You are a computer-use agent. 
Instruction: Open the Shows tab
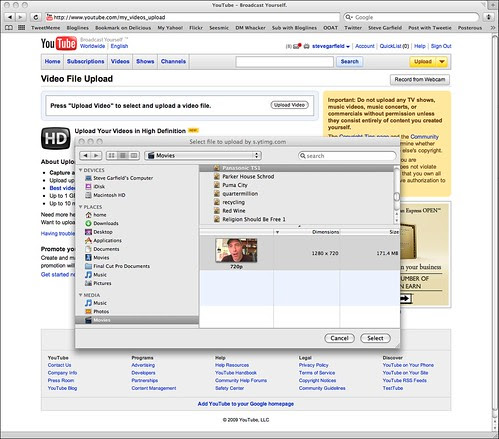coord(145,61)
